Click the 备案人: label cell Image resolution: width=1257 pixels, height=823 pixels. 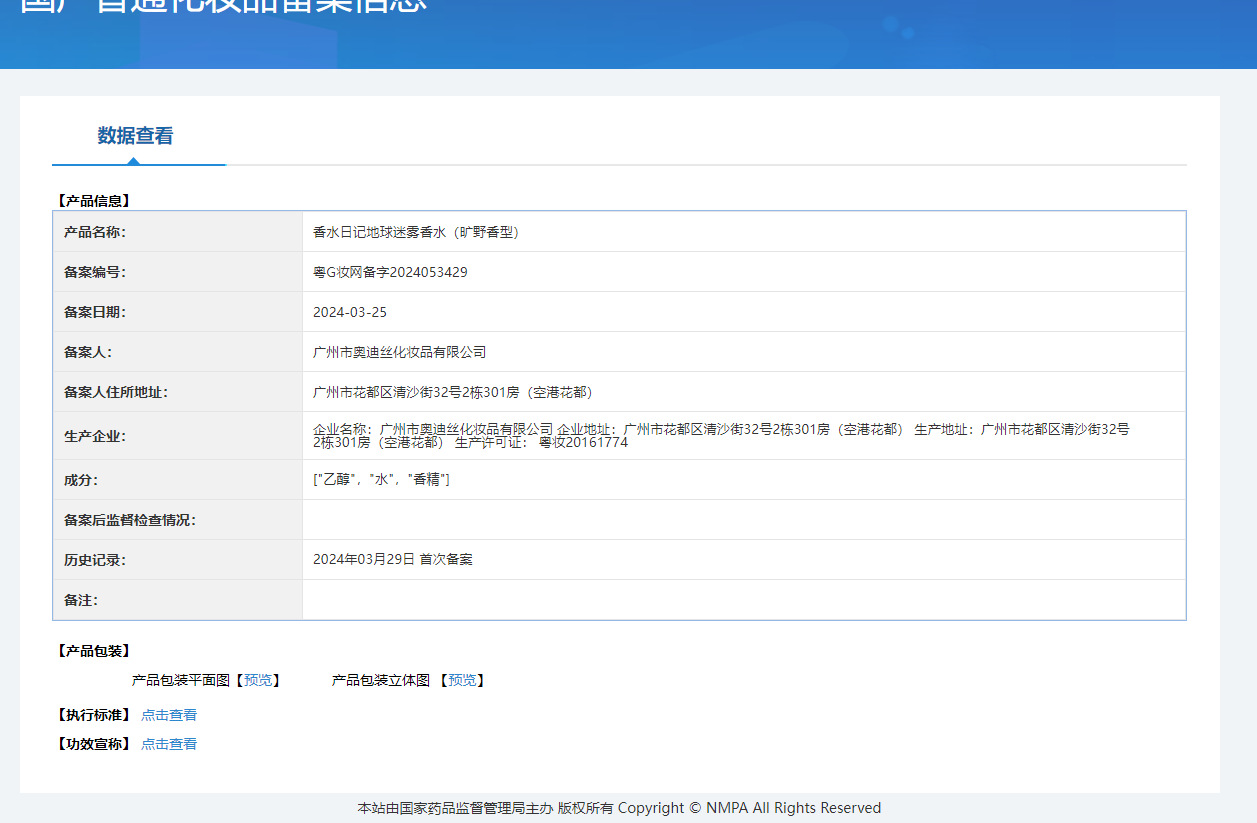click(178, 352)
